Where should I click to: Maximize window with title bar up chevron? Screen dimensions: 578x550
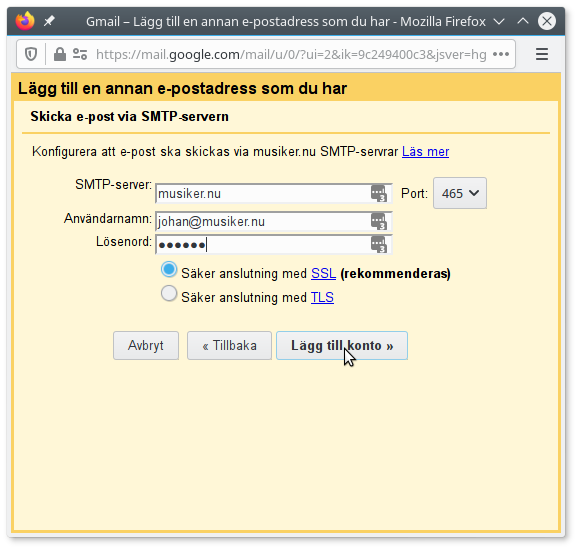point(523,21)
